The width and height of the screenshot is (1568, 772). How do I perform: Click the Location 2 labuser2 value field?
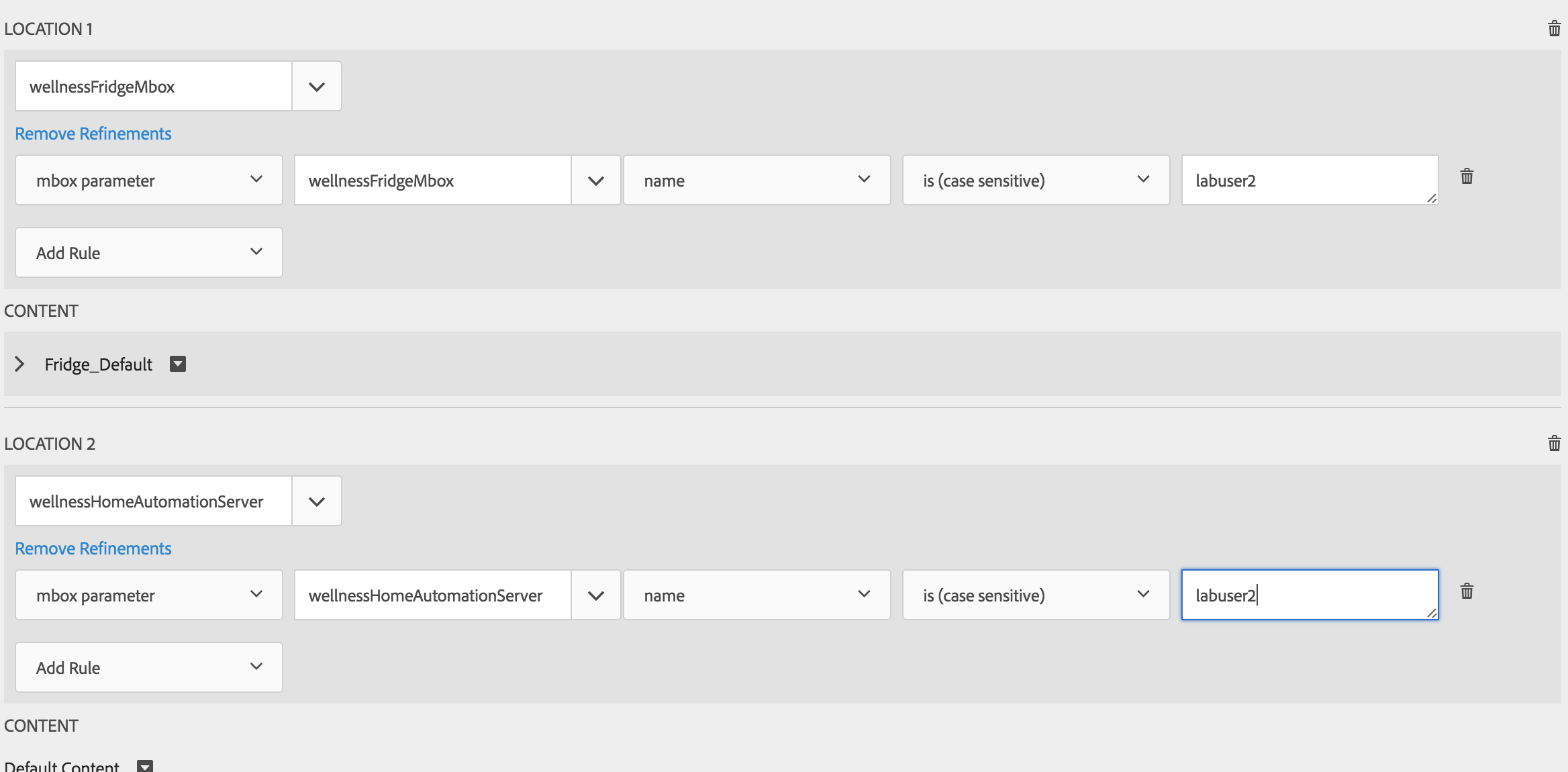coord(1309,595)
